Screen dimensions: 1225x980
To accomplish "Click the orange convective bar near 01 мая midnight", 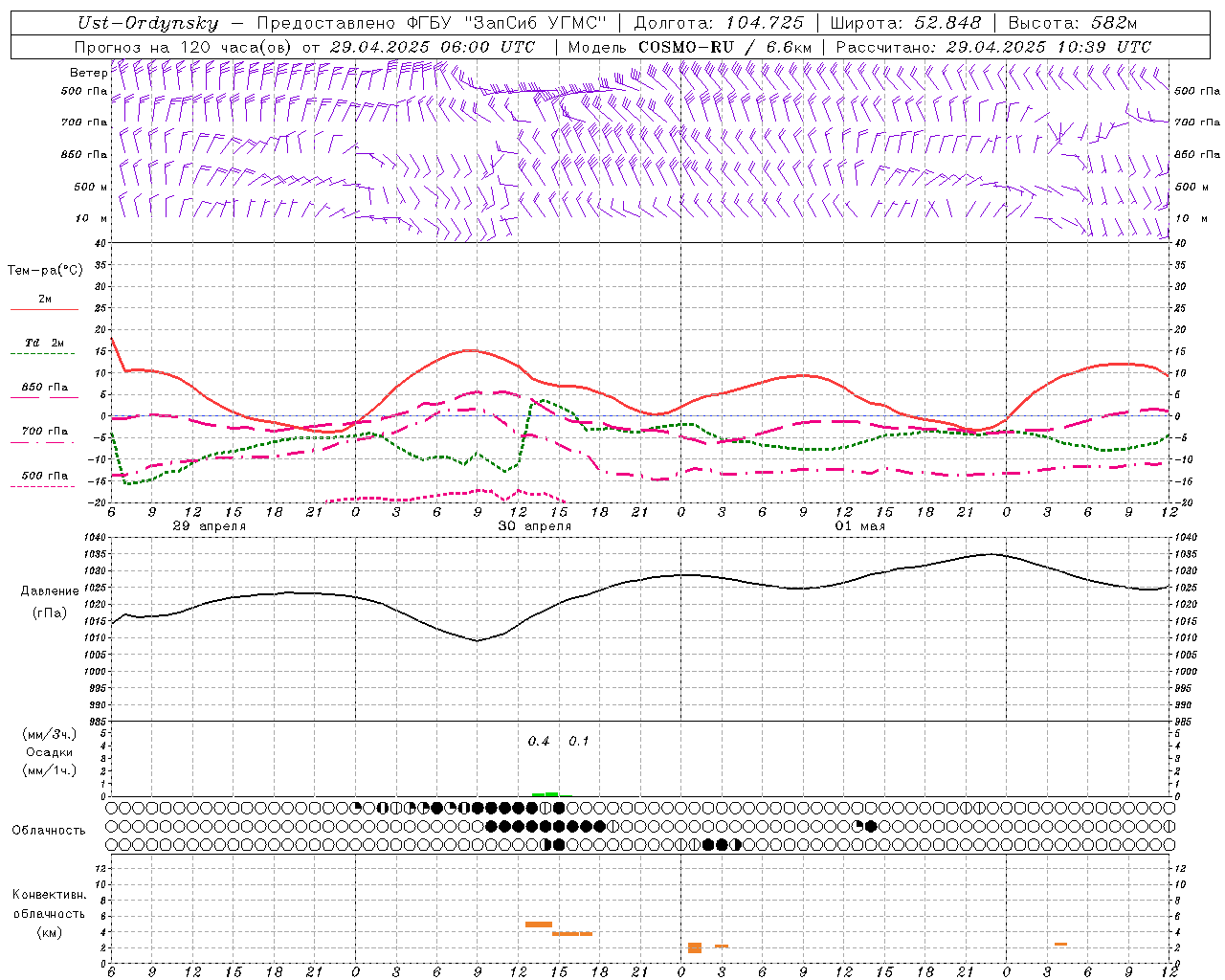I will point(695,947).
